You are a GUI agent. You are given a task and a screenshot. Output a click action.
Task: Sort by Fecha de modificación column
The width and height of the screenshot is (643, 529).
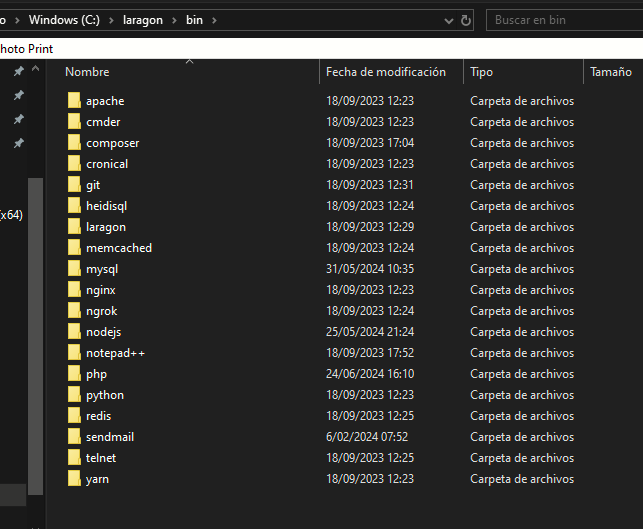pyautogui.click(x=386, y=72)
